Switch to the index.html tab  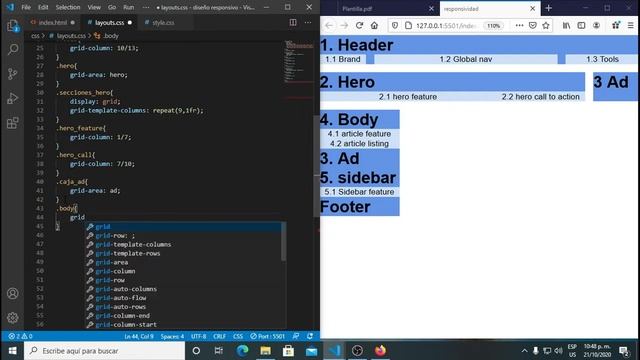point(53,22)
